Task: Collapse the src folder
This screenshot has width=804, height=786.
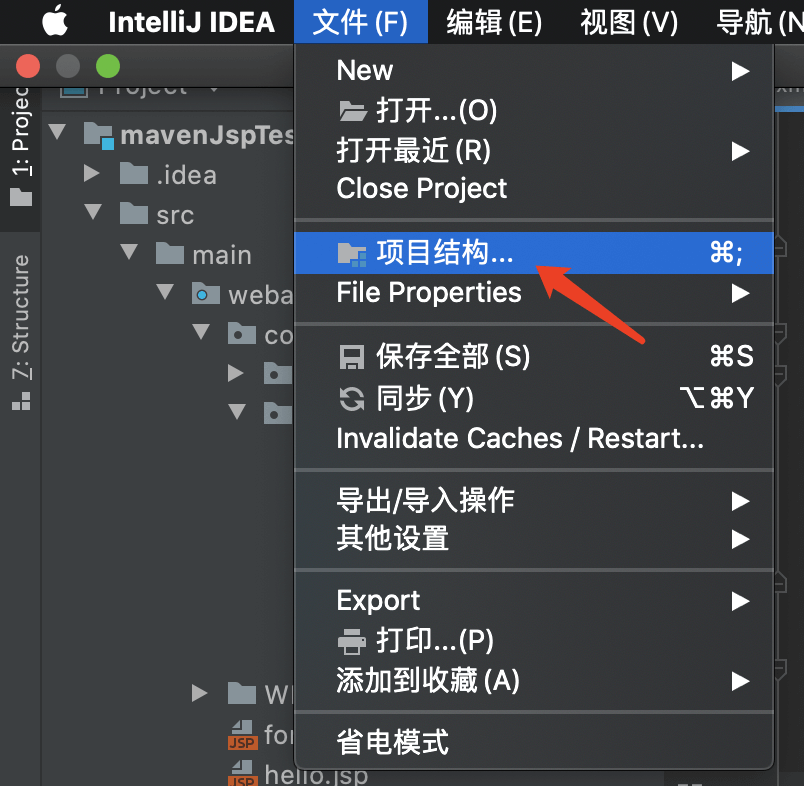Action: pyautogui.click(x=93, y=212)
